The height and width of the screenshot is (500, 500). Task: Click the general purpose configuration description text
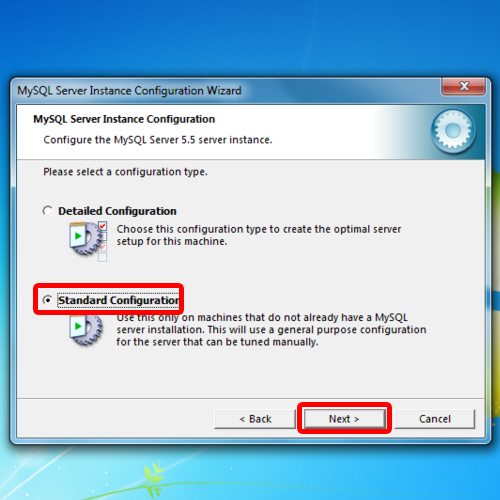271,330
